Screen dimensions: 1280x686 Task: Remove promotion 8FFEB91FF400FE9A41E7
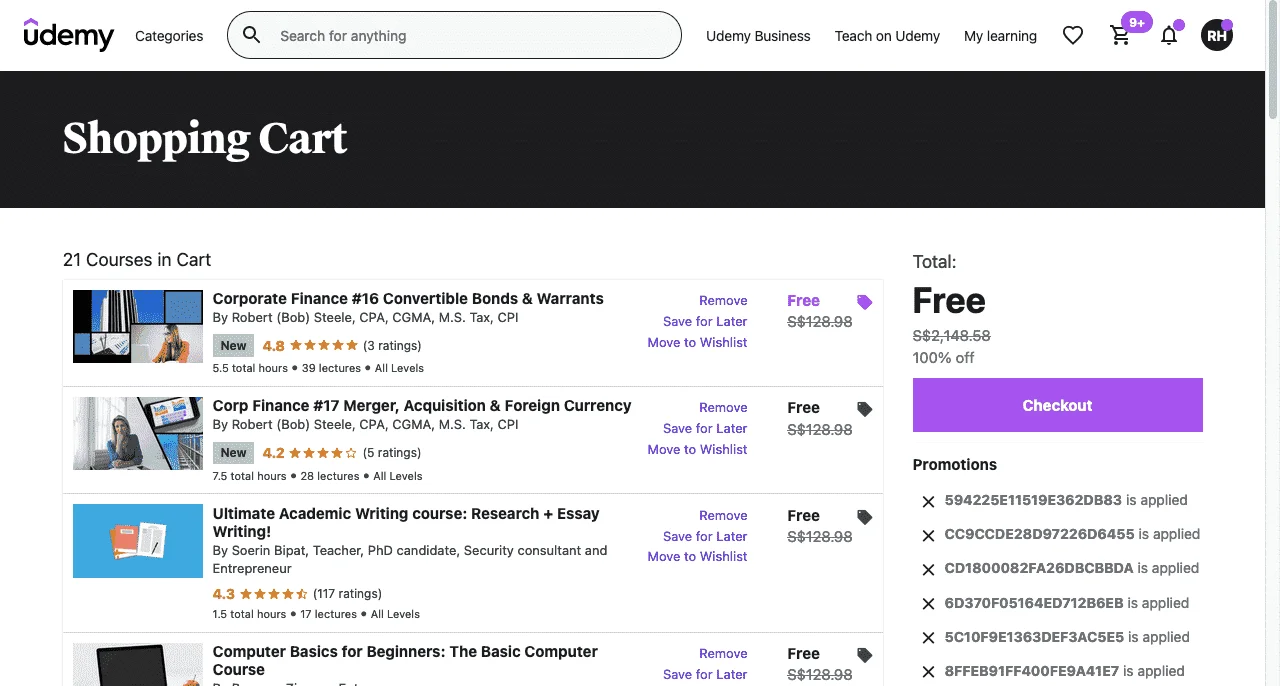(928, 672)
